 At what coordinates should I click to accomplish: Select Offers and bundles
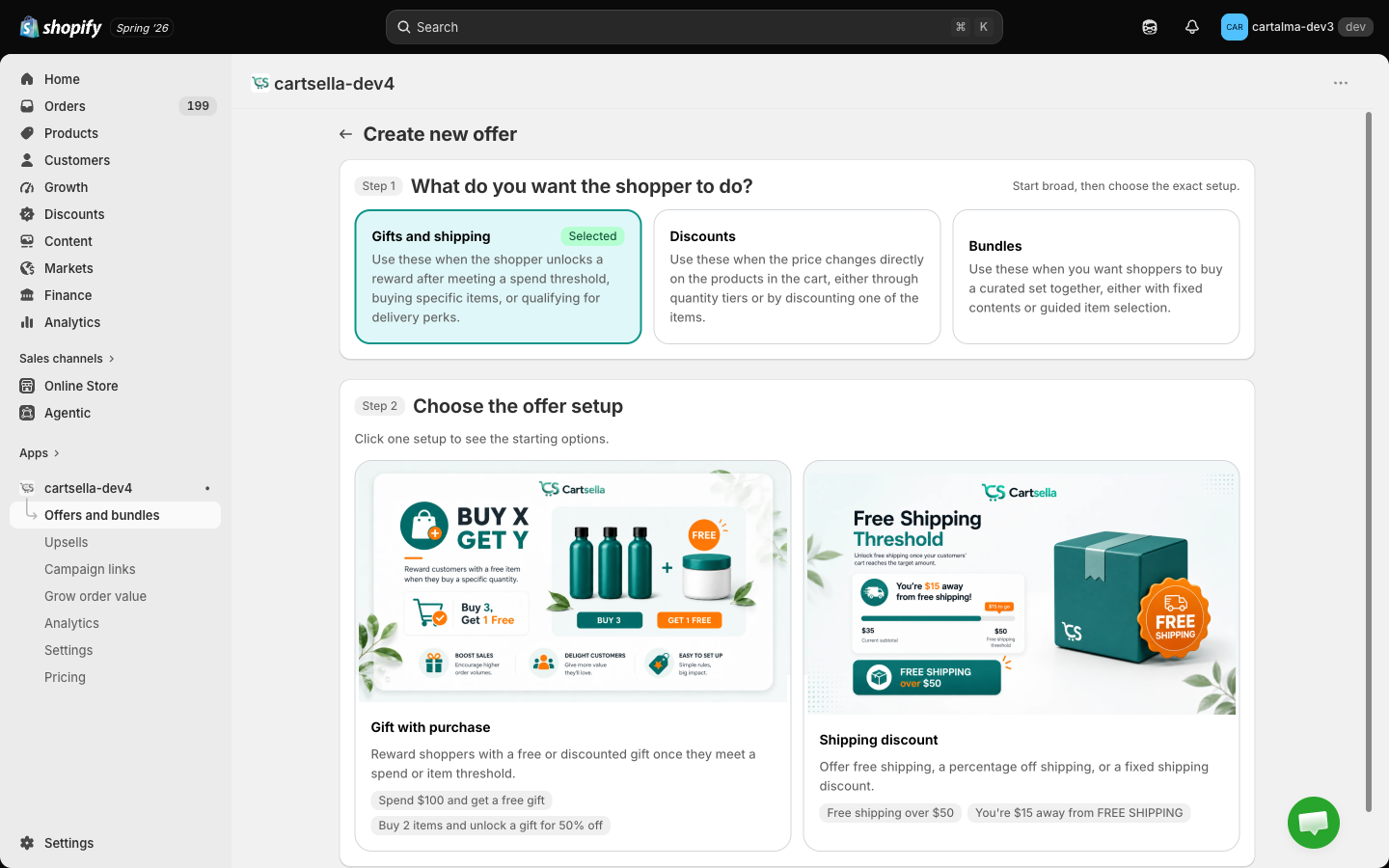[x=116, y=515]
